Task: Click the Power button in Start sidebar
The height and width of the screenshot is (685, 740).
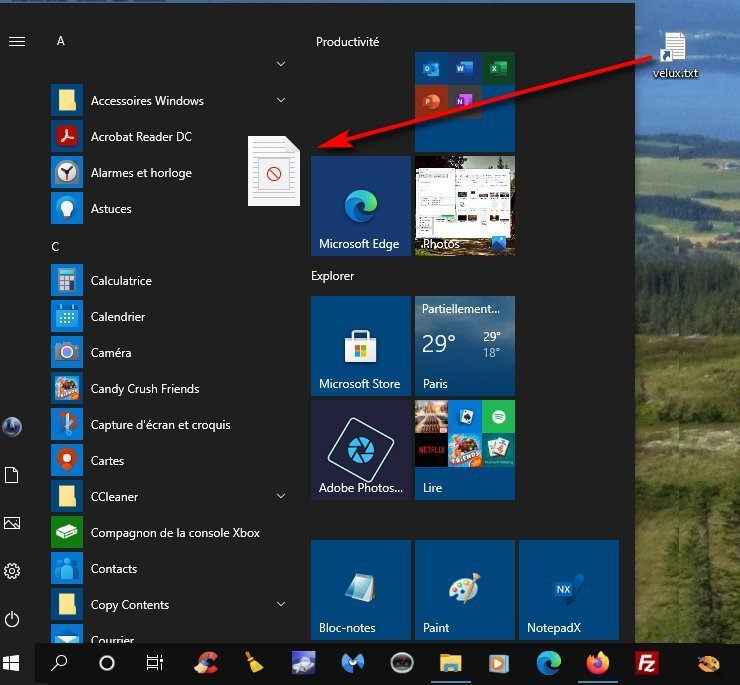Action: [12, 619]
